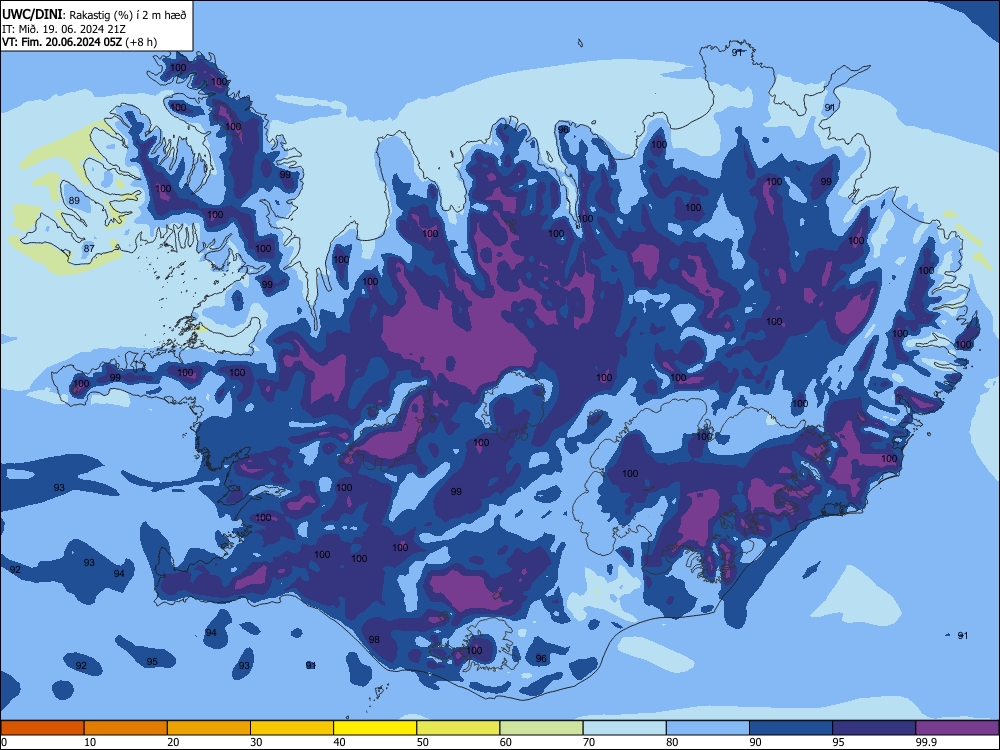The image size is (1000, 750).
Task: Click the bright yellow 40–50 legend swatch
Action: [375, 728]
